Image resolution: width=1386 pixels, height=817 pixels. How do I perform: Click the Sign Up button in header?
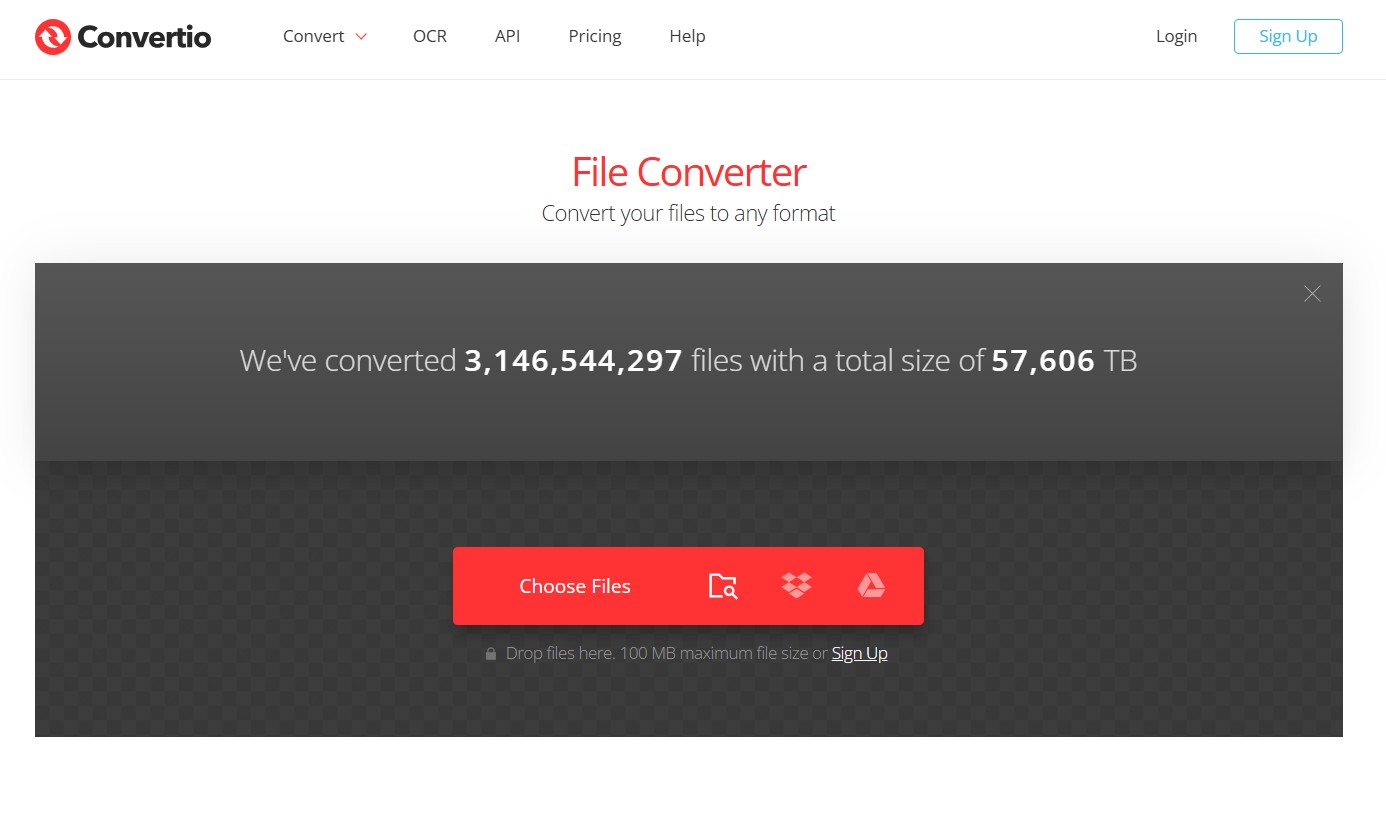(1288, 36)
